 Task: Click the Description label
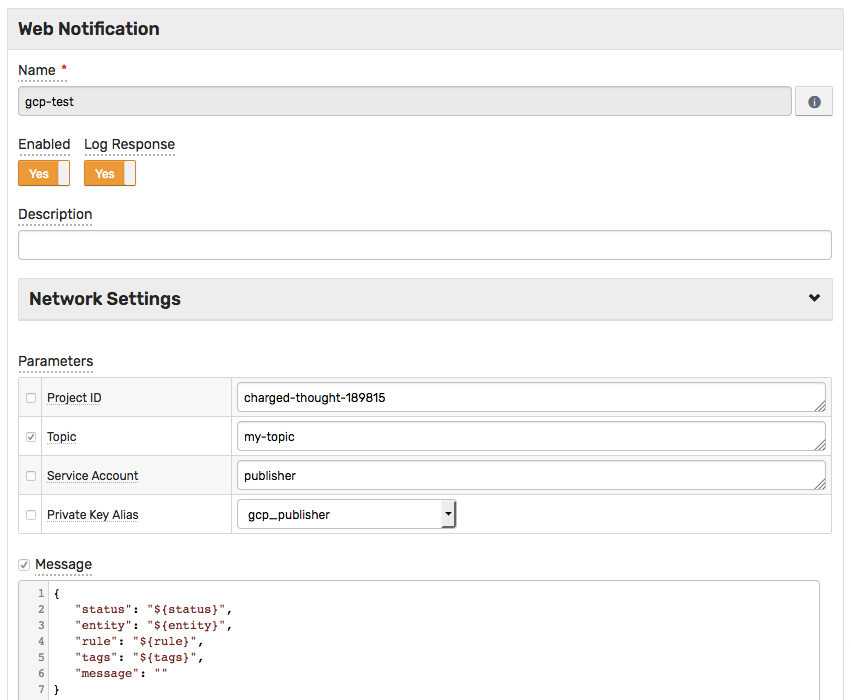pyautogui.click(x=55, y=214)
